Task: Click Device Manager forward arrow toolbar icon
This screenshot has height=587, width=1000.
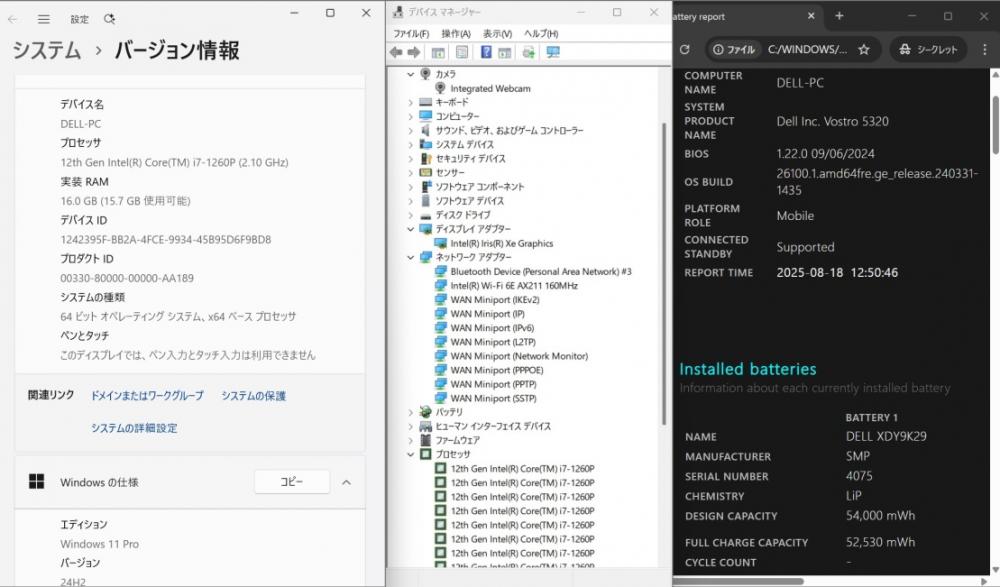Action: pos(414,52)
